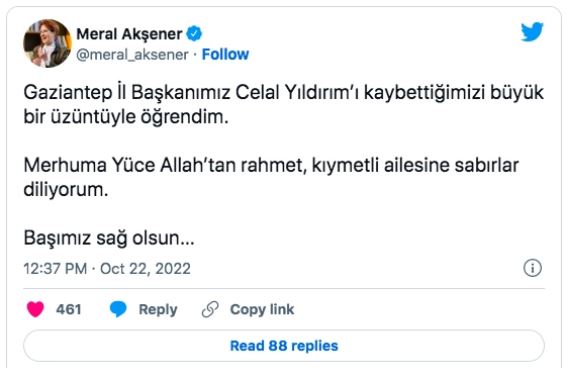Select the Reply label
The image size is (571, 368).
[x=158, y=309]
